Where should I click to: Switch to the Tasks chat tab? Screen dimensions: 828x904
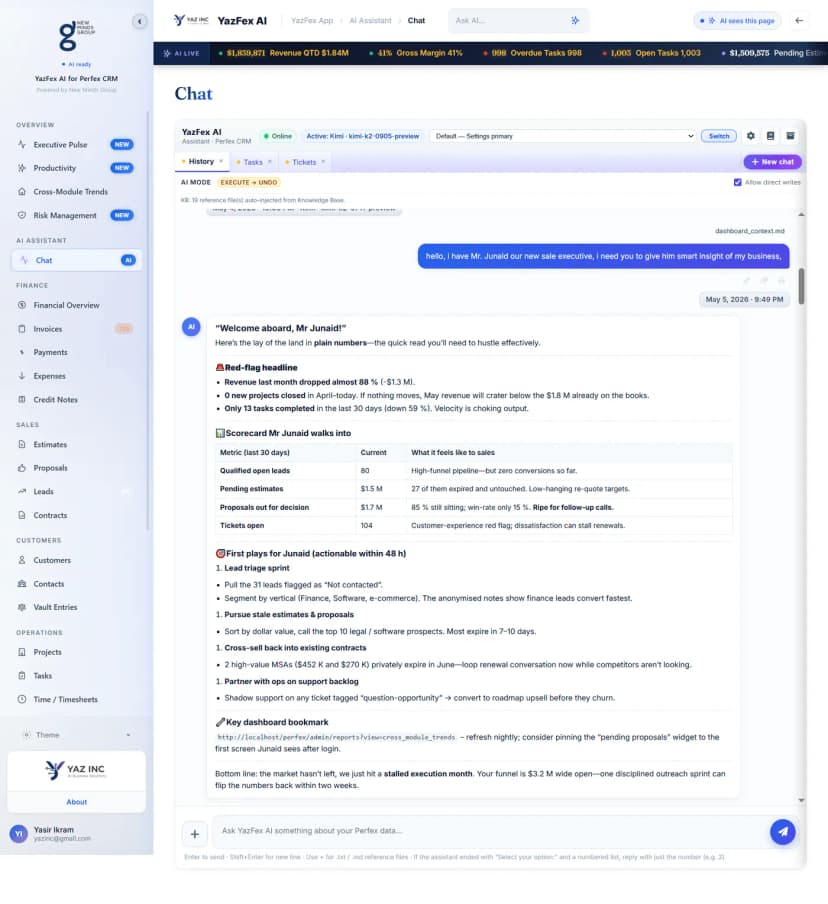tap(253, 163)
